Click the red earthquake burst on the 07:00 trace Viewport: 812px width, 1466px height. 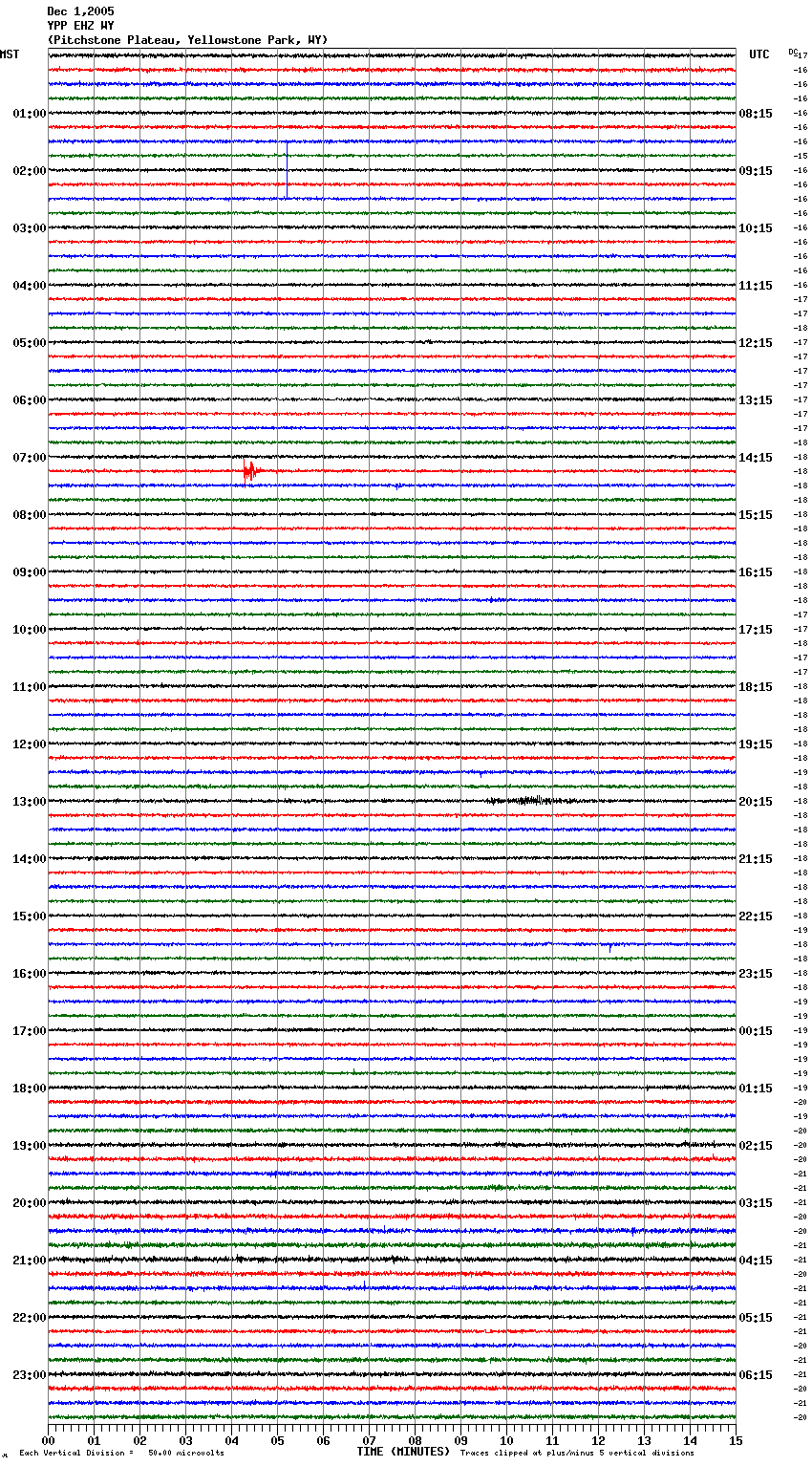(250, 471)
